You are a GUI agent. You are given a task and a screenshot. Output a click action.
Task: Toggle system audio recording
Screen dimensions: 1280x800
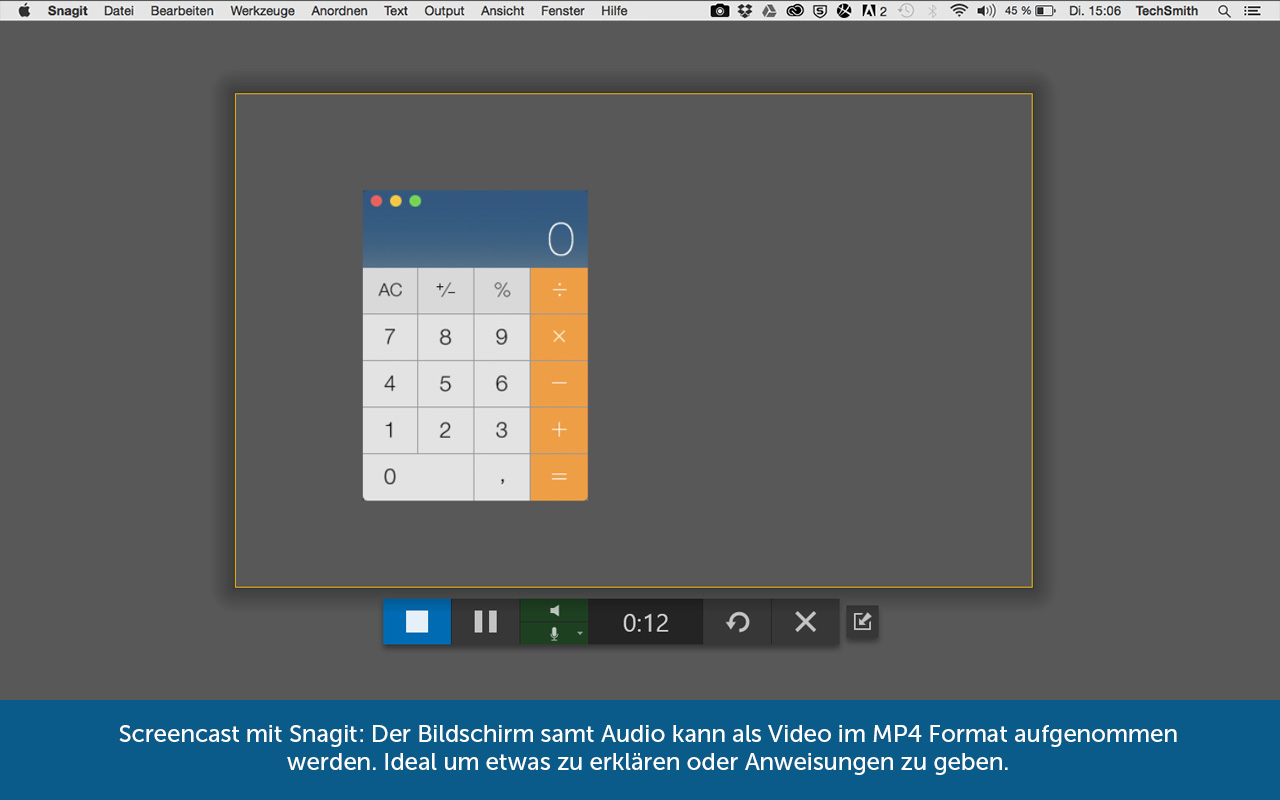tap(554, 610)
